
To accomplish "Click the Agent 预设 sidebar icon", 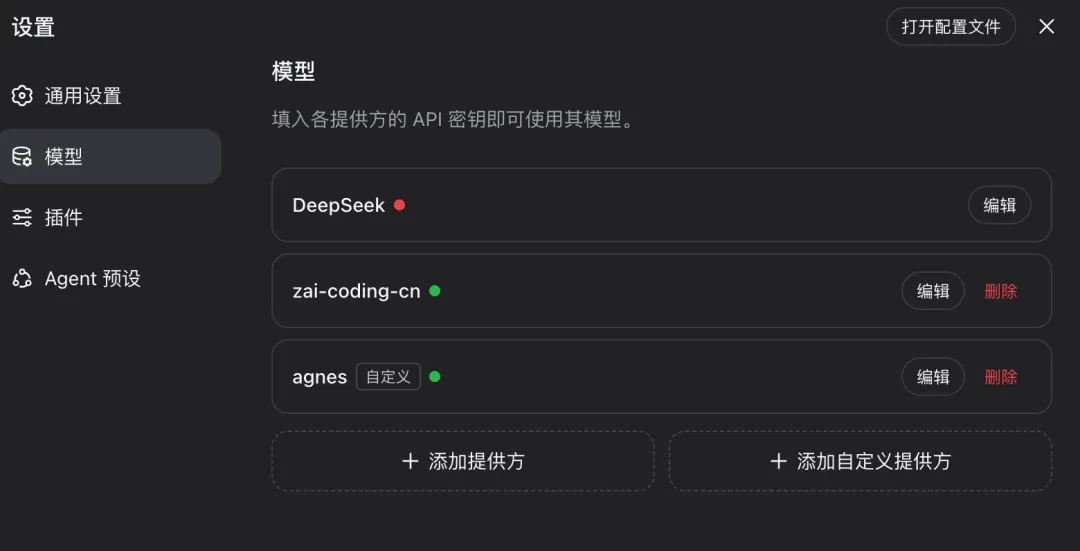I will pyautogui.click(x=22, y=278).
